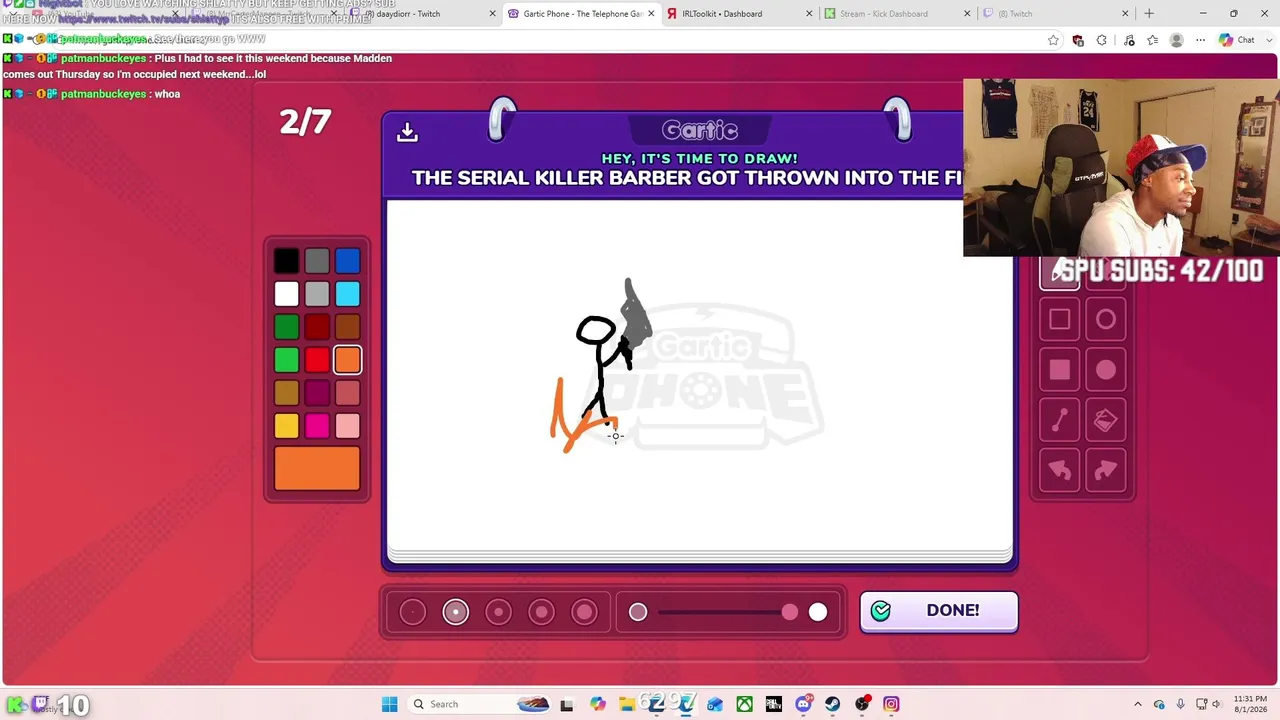Pick the dark green color swatch
The height and width of the screenshot is (720, 1280).
click(x=286, y=327)
